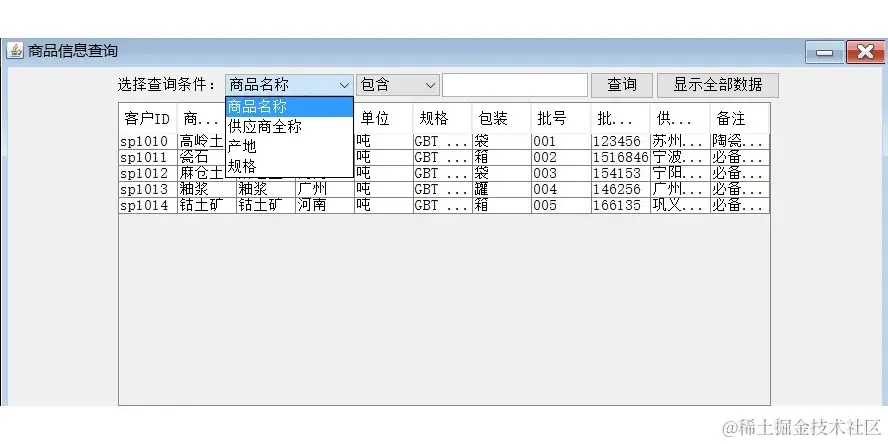Viewport: 888px width, 444px height.
Task: Select the cell with value 123456
Action: pyautogui.click(x=620, y=142)
